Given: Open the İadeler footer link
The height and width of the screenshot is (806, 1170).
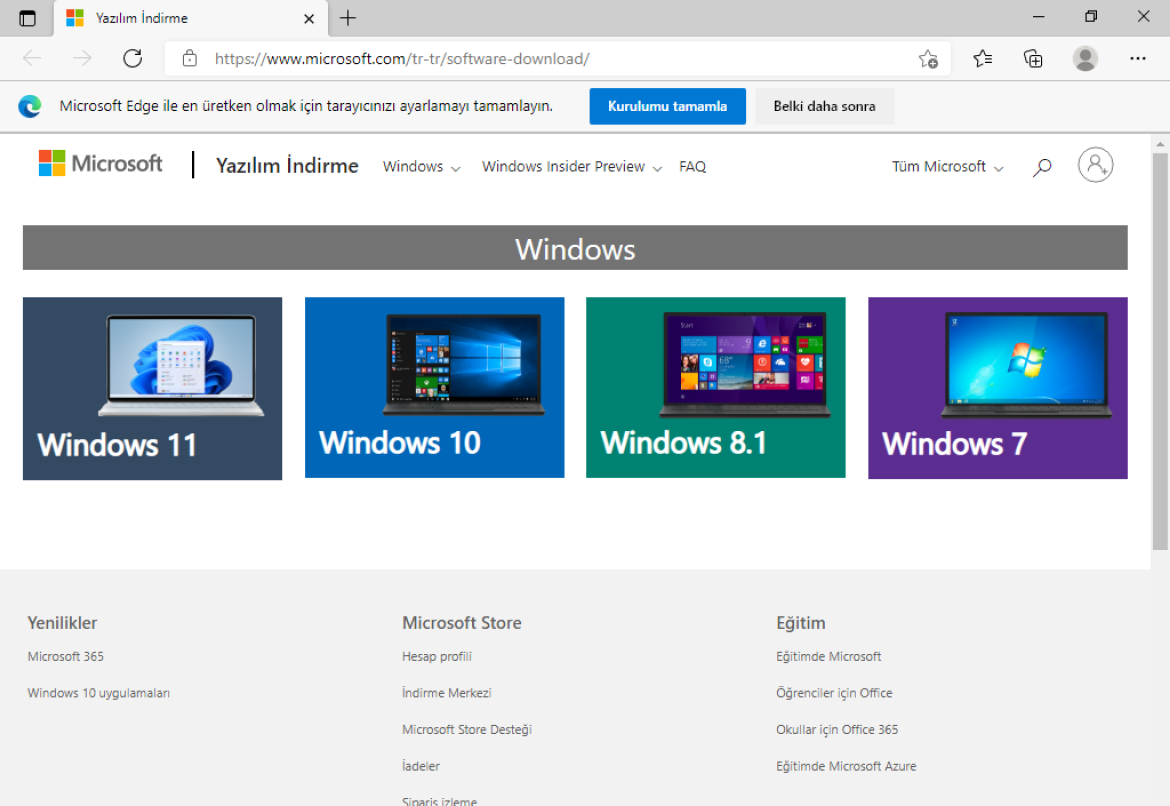Looking at the screenshot, I should click(421, 766).
